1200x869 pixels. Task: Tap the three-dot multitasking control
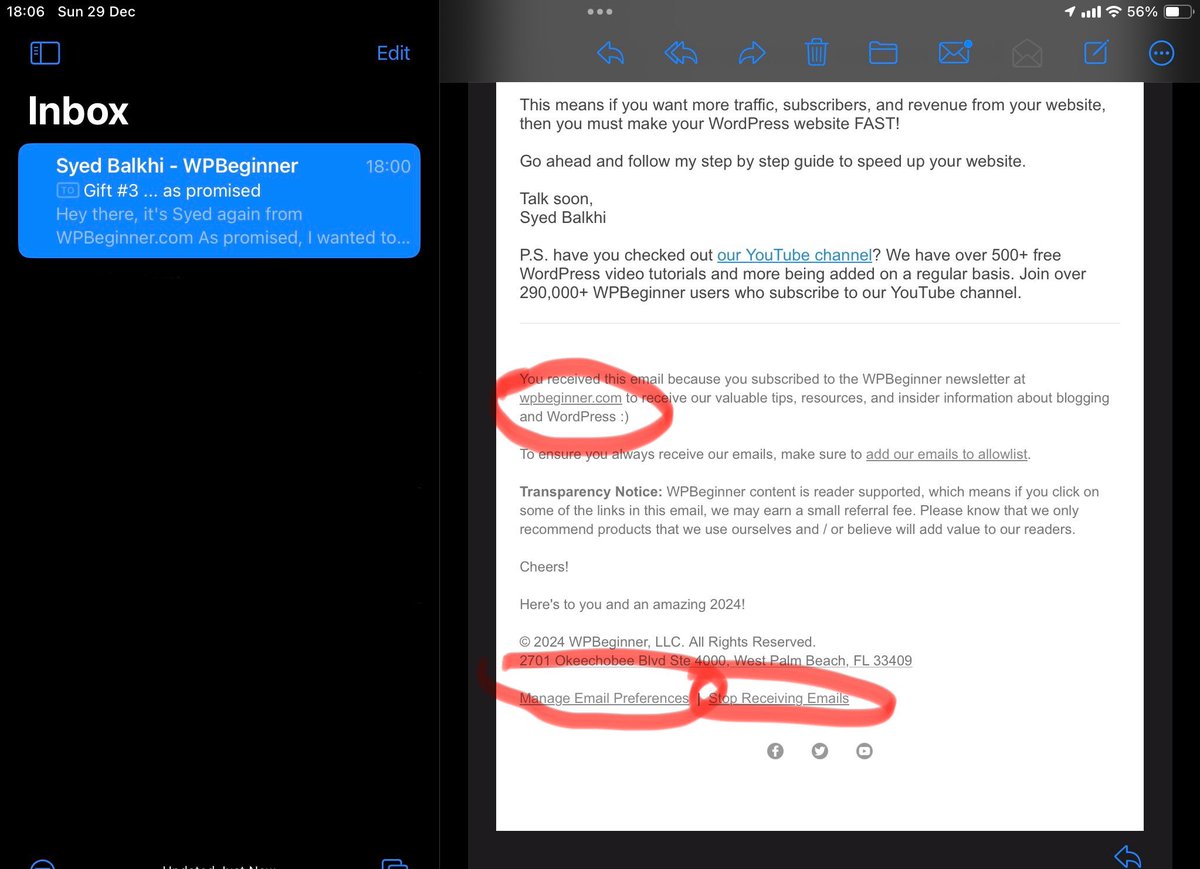600,12
